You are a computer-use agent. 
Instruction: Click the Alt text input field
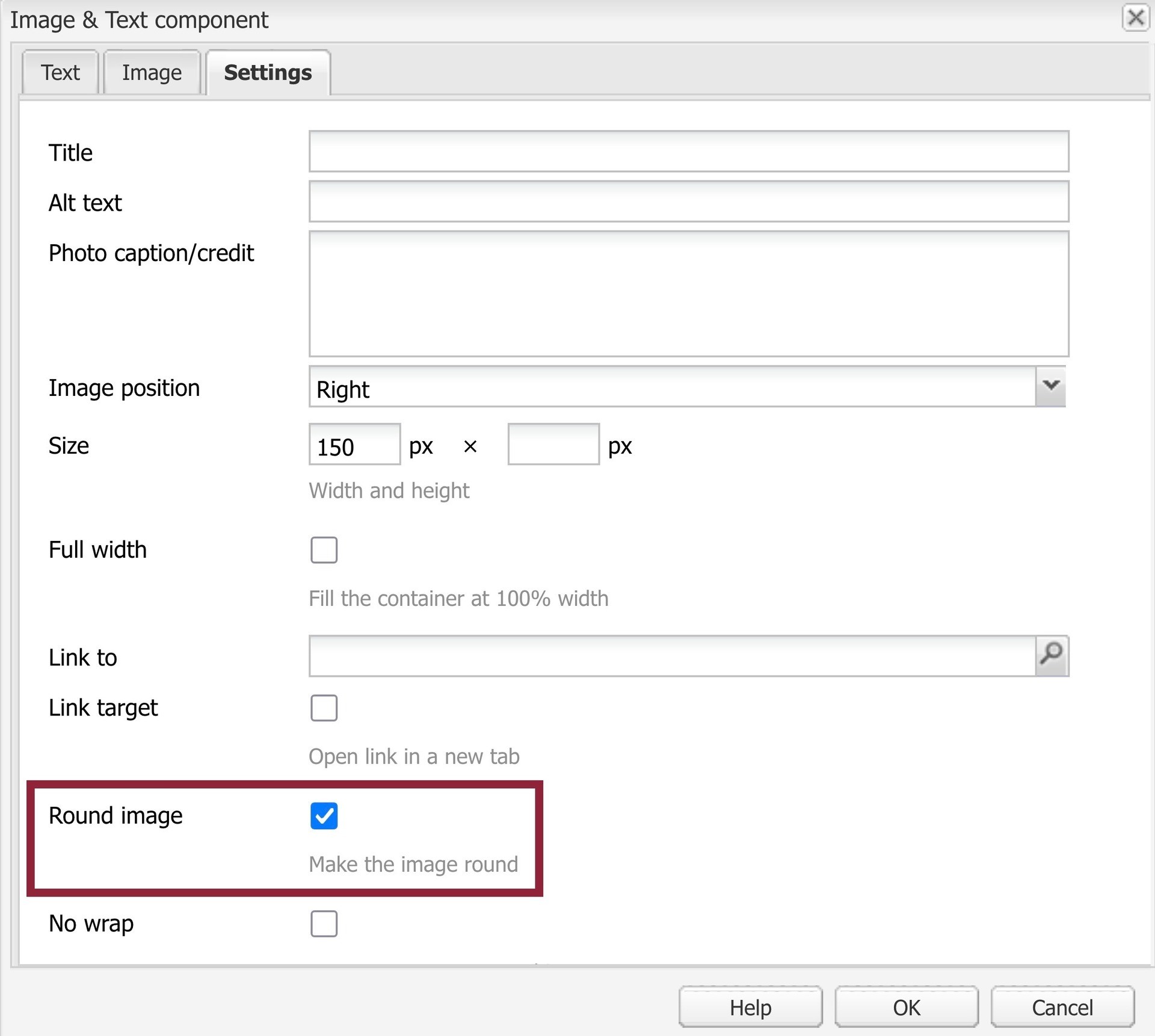[x=688, y=202]
